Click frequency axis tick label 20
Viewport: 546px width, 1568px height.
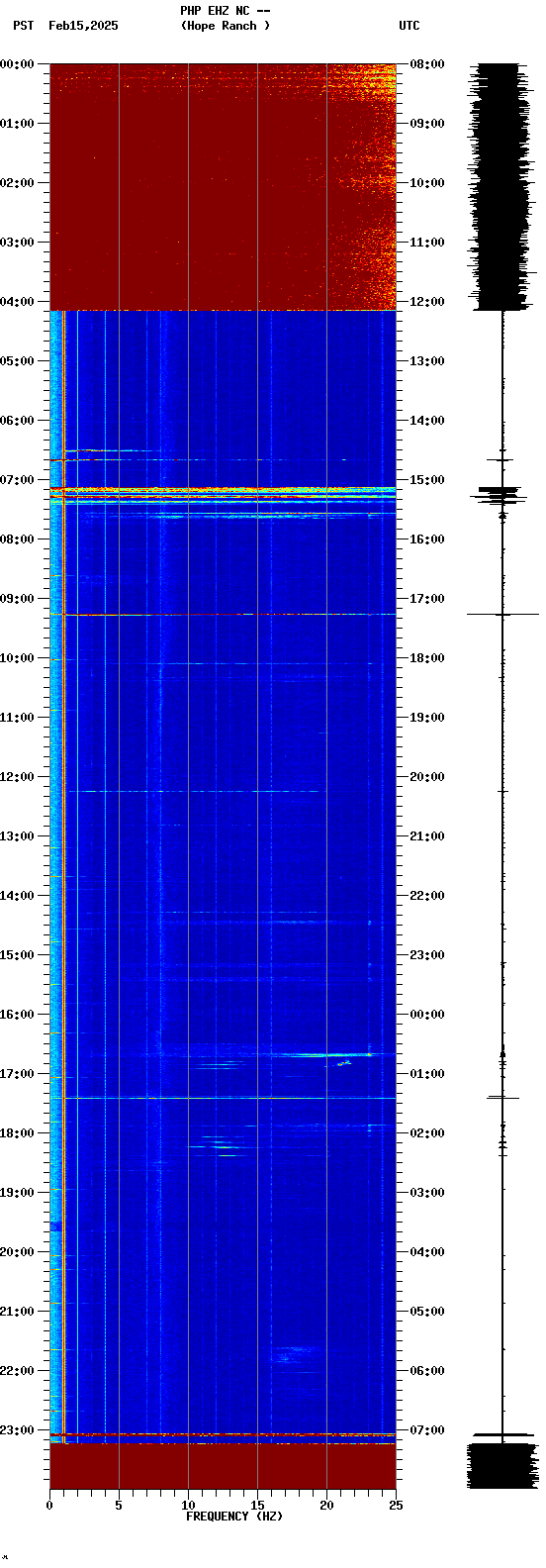[326, 1506]
